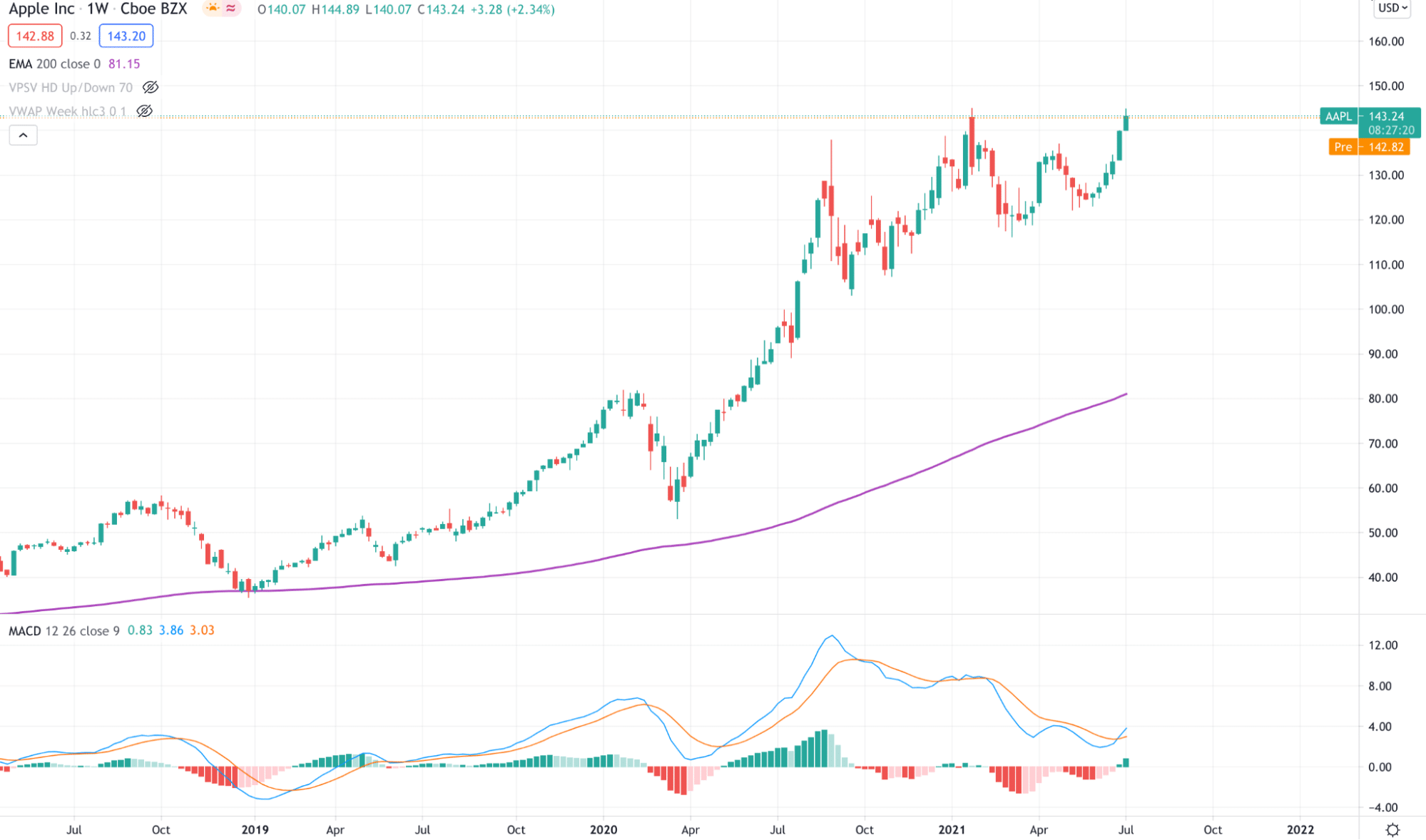
Task: Click the 40.00 price axis label
Action: [1383, 578]
